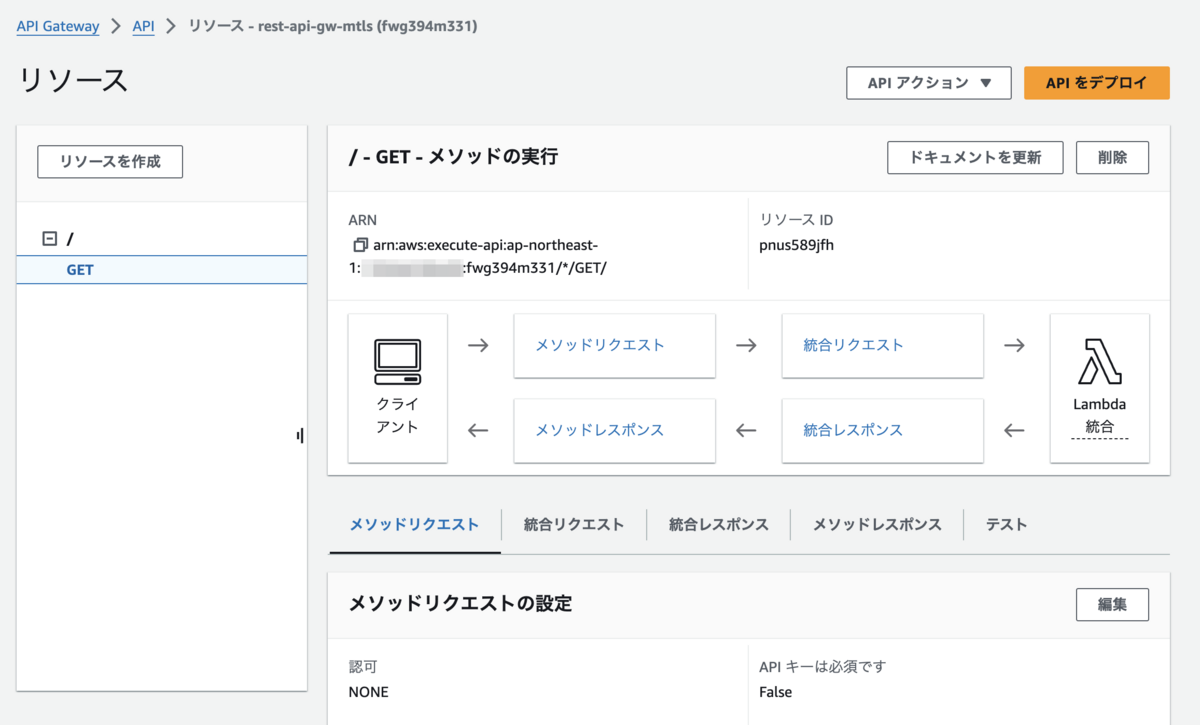1200x725 pixels.
Task: Click the resource panel resize handle
Action: pos(300,435)
